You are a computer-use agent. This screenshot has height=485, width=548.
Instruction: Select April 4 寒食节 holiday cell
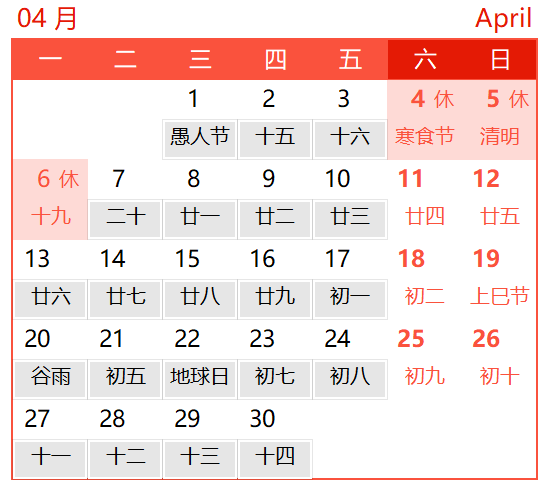(x=425, y=120)
